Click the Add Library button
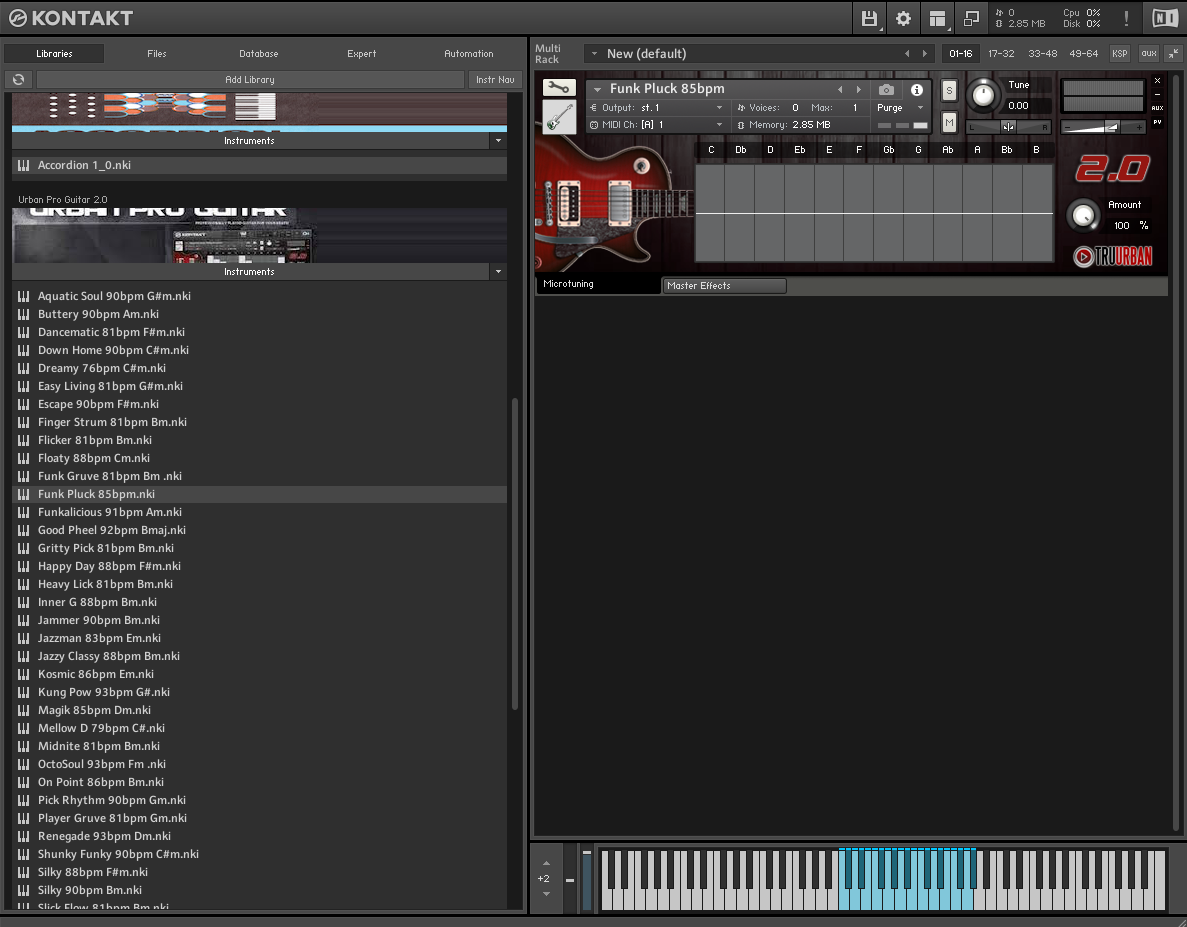This screenshot has width=1187, height=927. pos(250,79)
